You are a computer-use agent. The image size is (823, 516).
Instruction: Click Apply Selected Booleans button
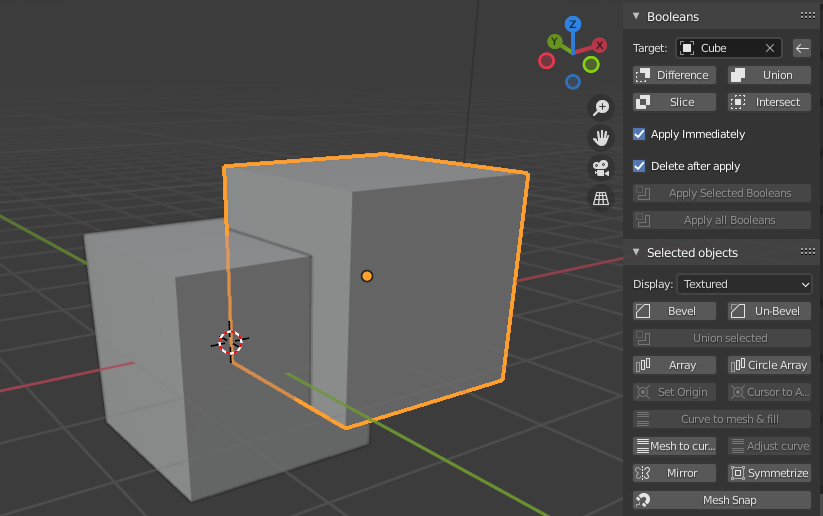coord(722,193)
